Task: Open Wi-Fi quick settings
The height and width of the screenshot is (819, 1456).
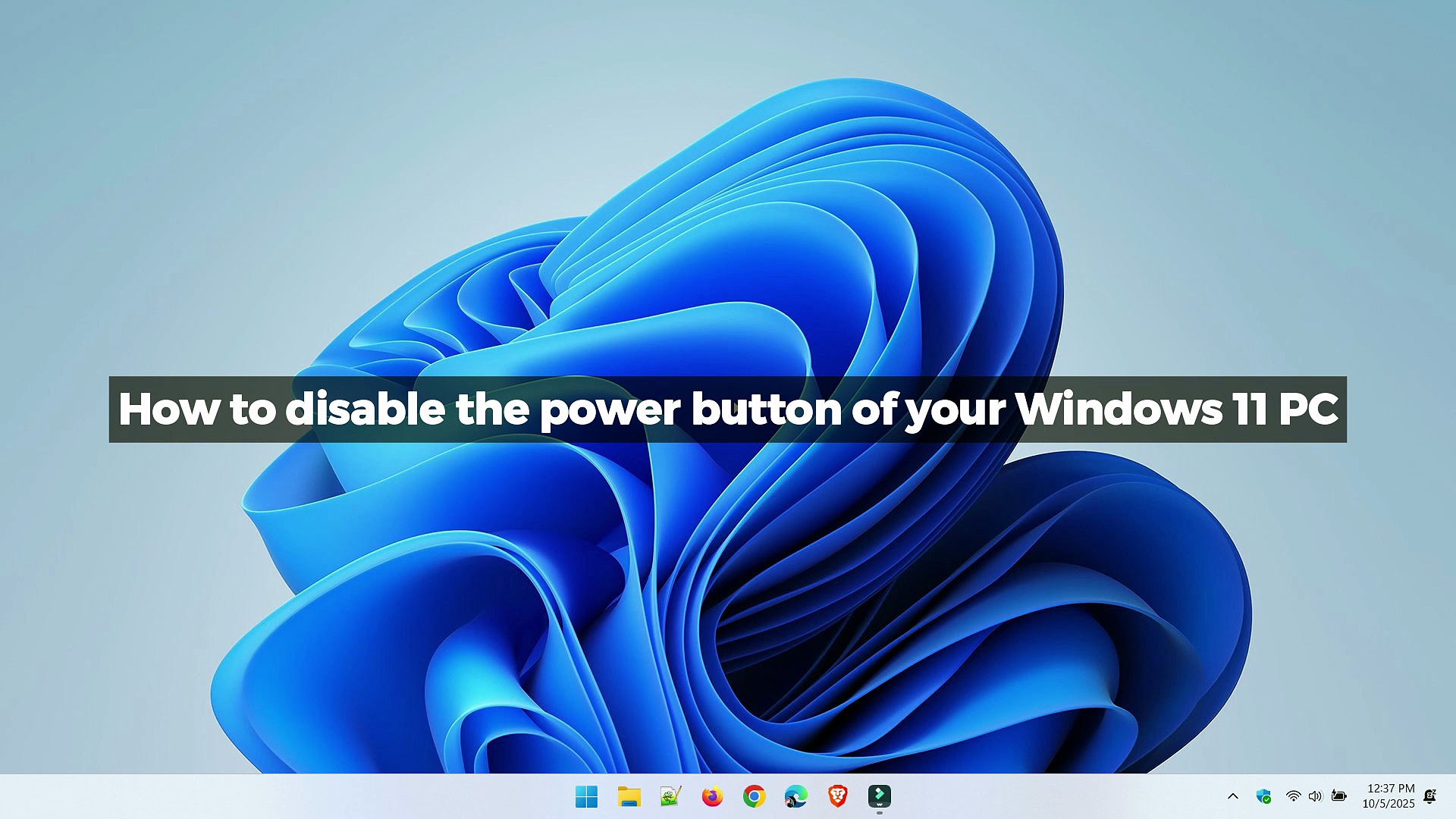Action: click(x=1292, y=796)
